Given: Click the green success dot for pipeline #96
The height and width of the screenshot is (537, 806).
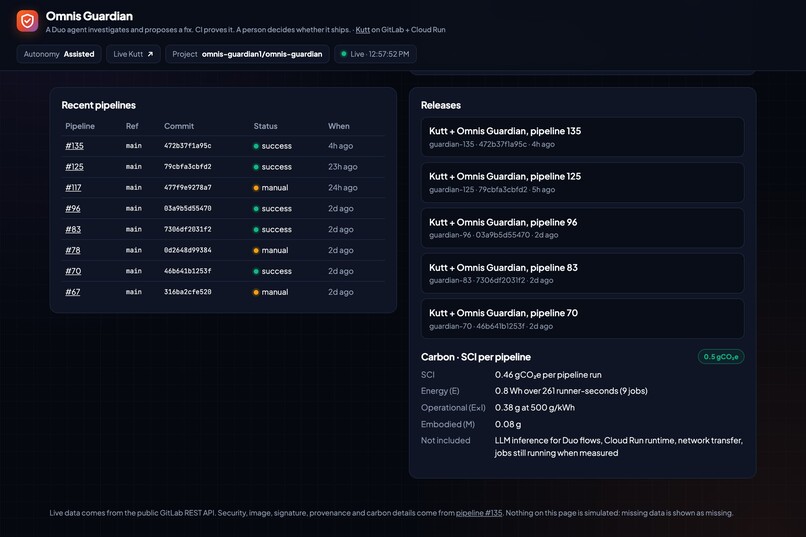Looking at the screenshot, I should [256, 209].
